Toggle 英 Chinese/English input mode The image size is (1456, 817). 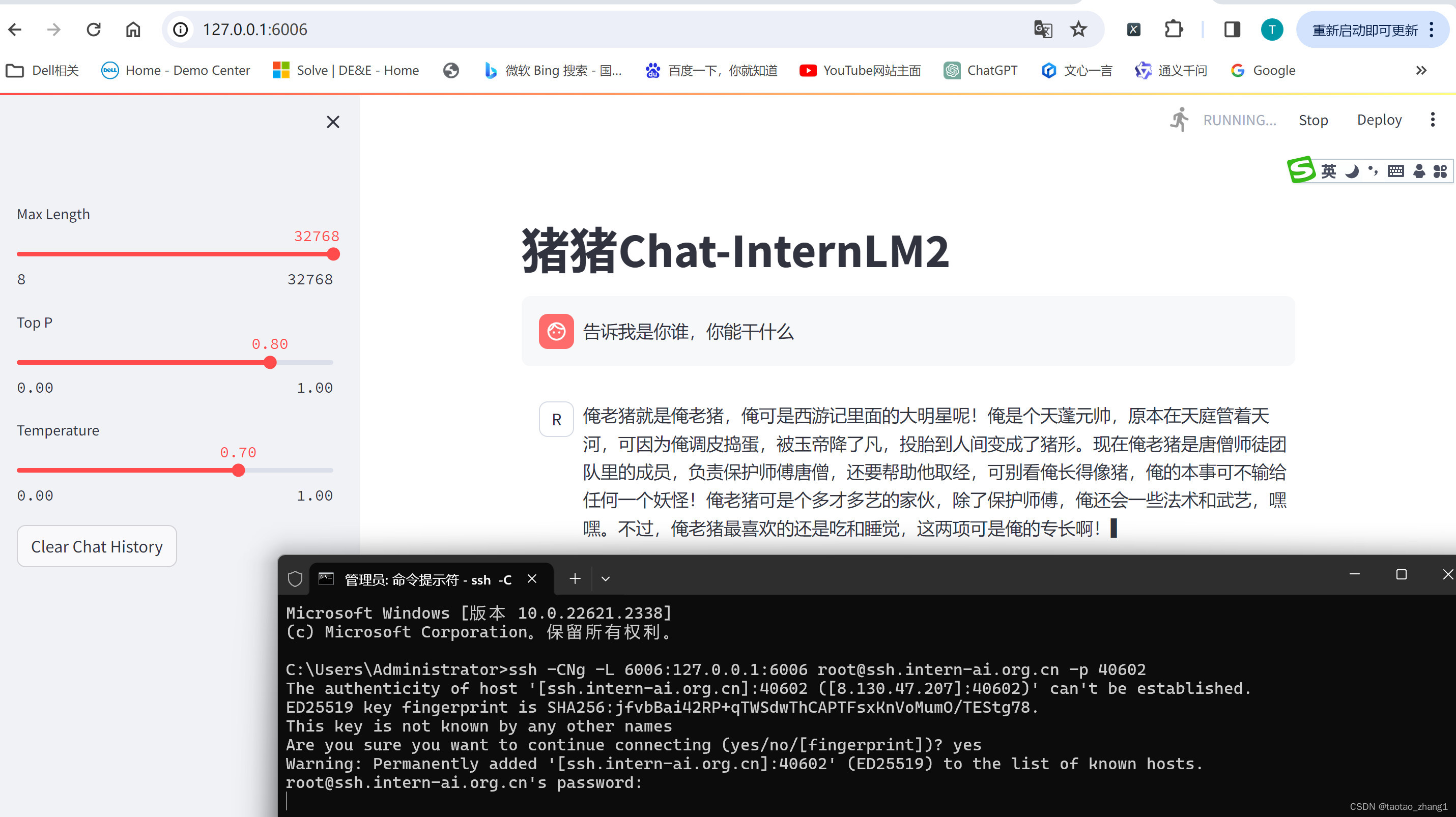pos(1329,170)
